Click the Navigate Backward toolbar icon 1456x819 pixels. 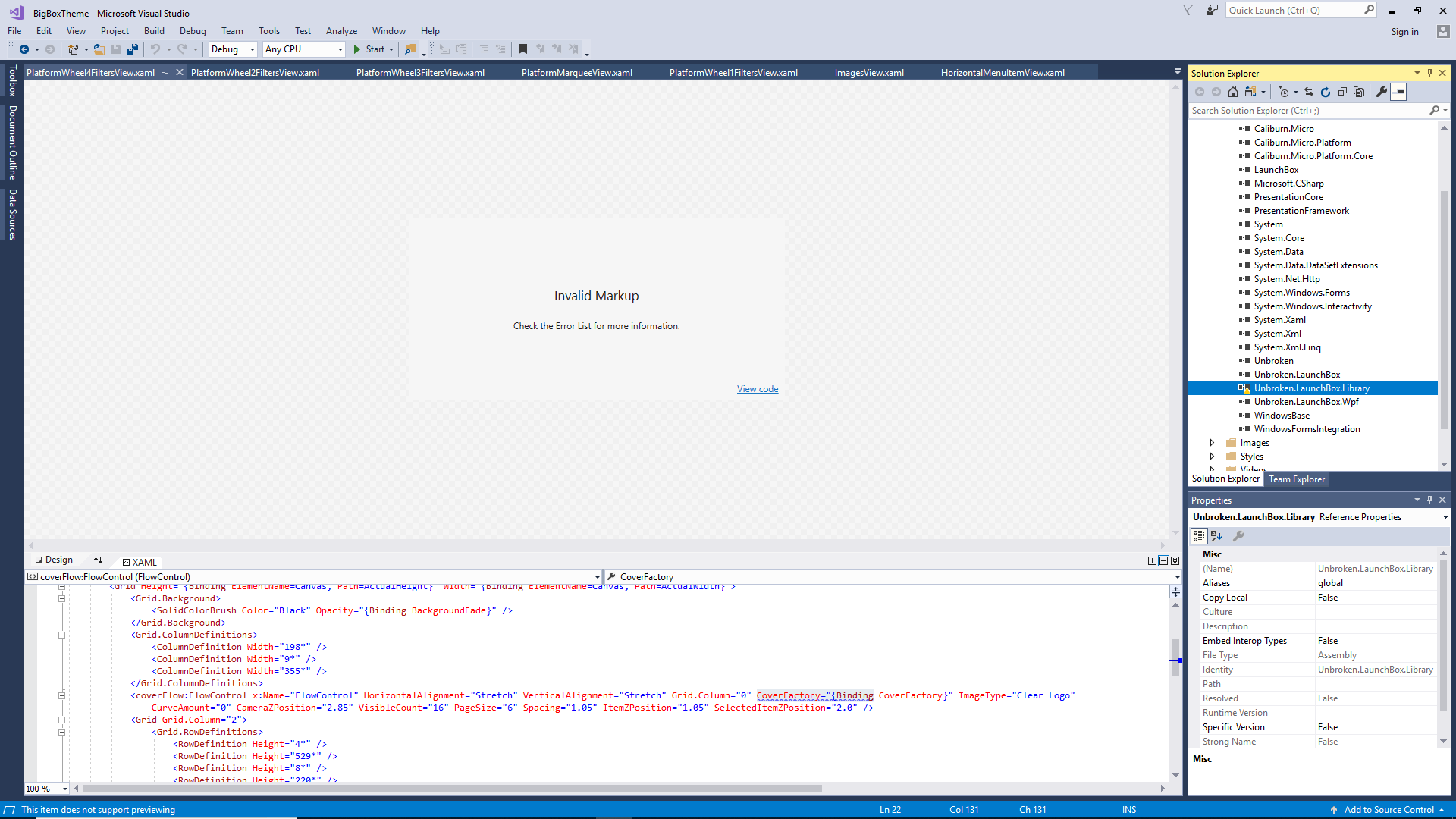(24, 49)
